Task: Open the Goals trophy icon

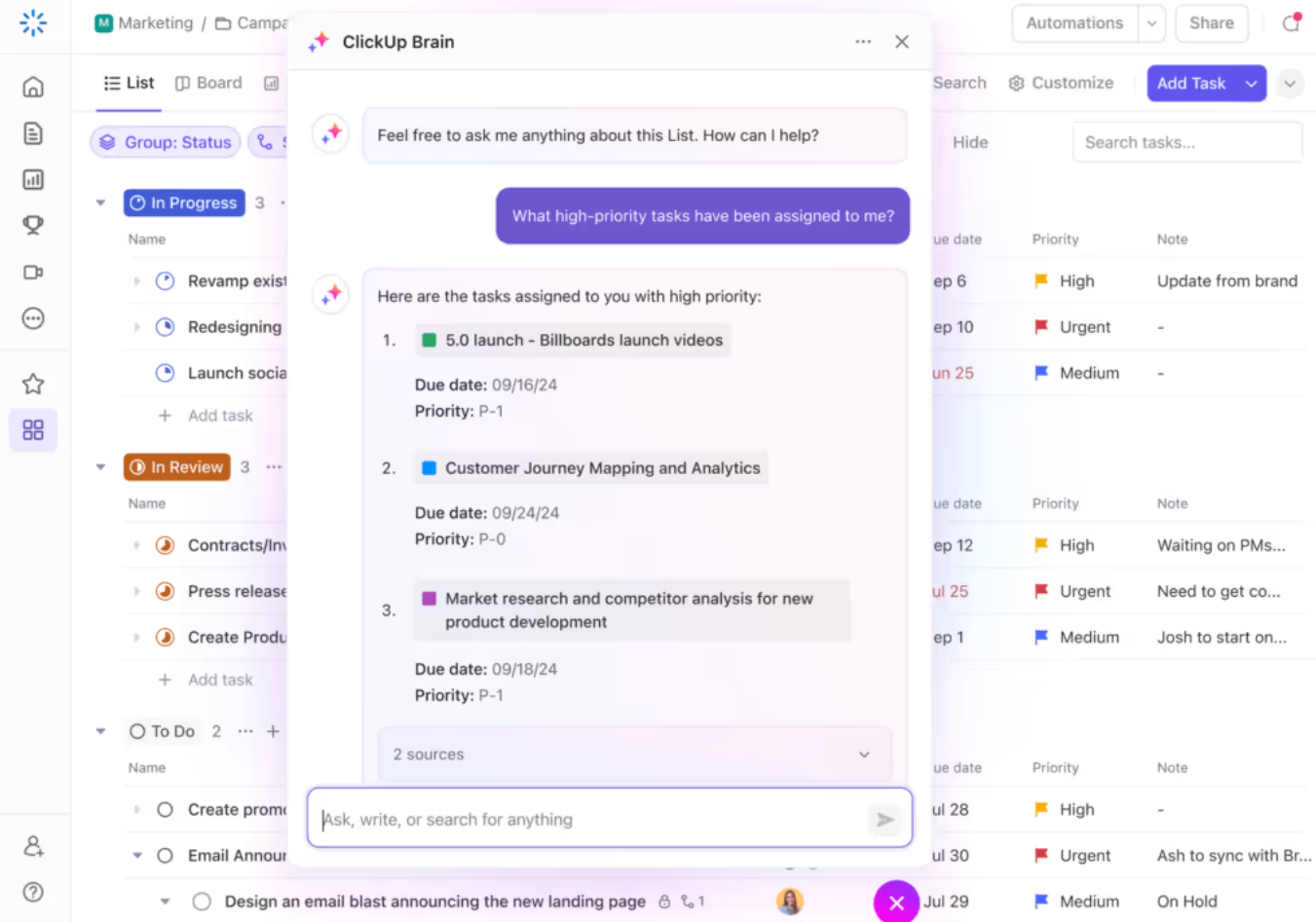Action: coord(33,225)
